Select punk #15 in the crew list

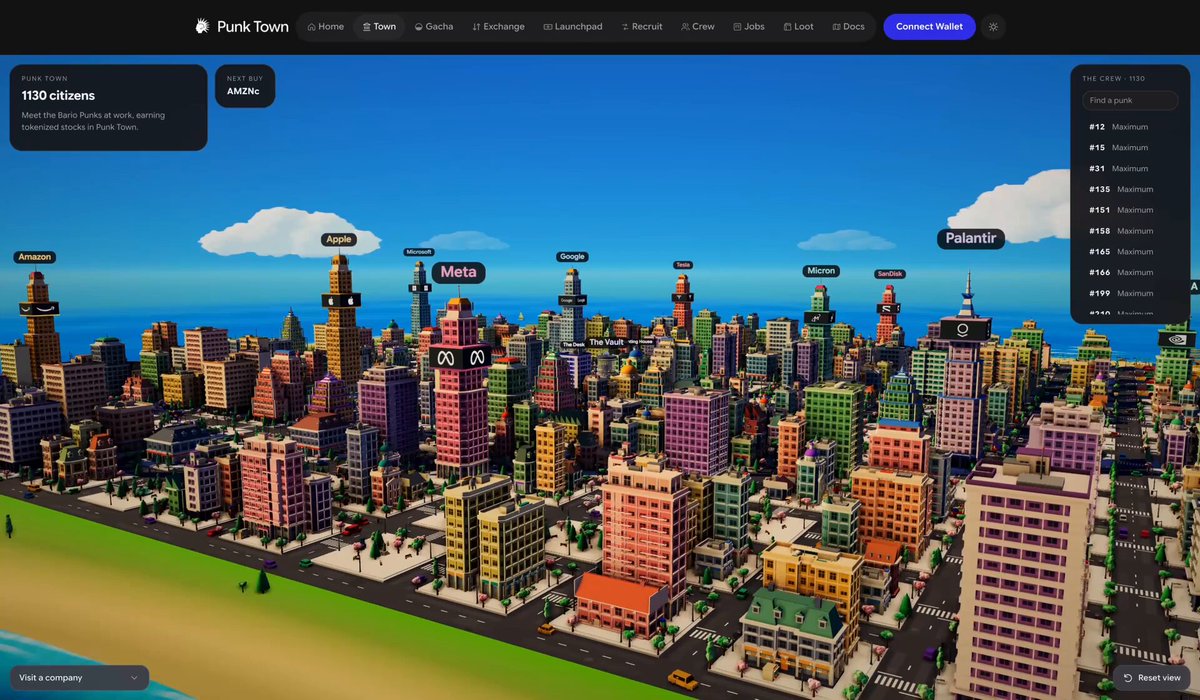tap(1130, 148)
